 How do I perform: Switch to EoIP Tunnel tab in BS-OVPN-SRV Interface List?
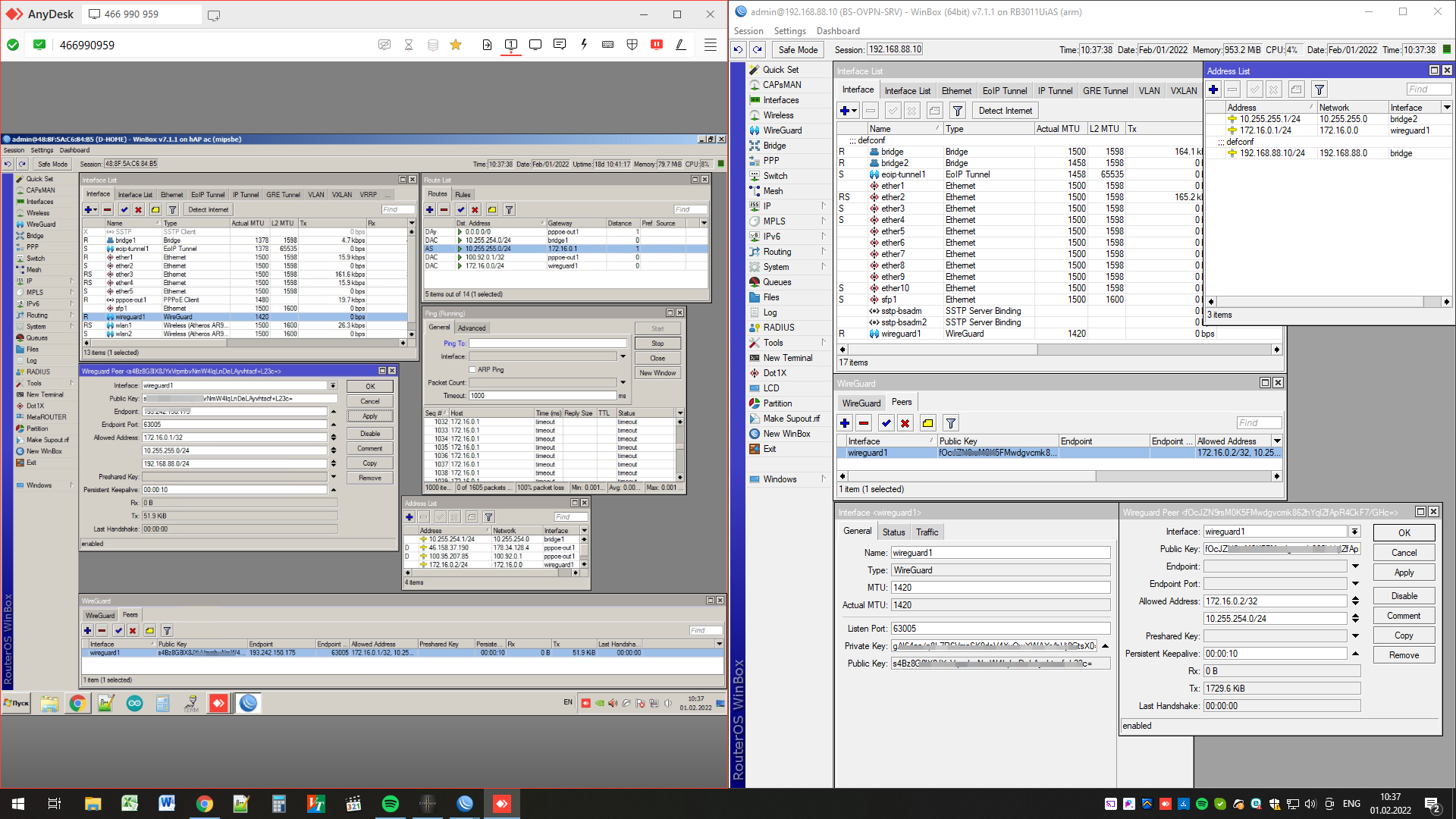[1005, 91]
